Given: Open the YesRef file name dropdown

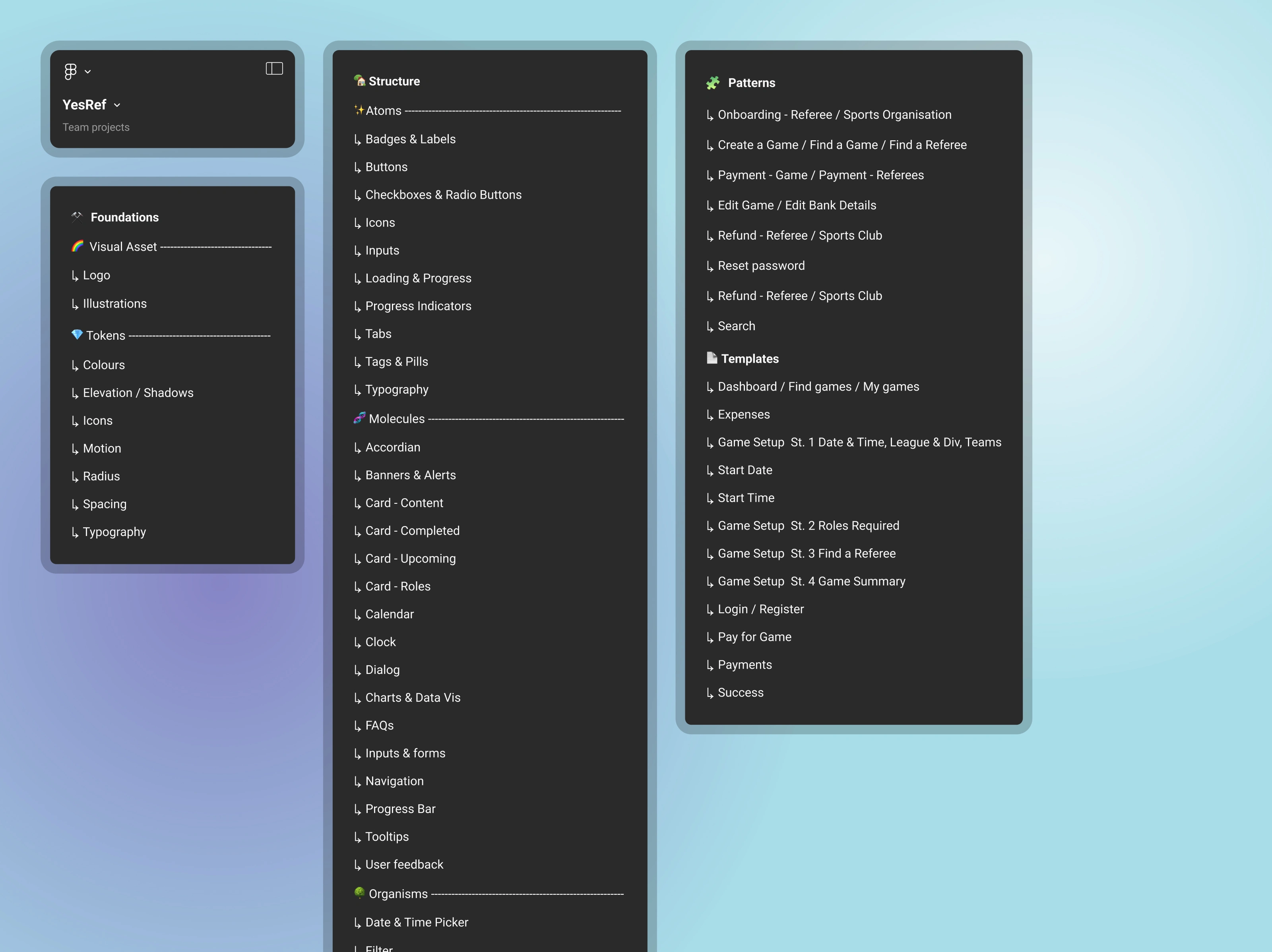Looking at the screenshot, I should pyautogui.click(x=91, y=104).
